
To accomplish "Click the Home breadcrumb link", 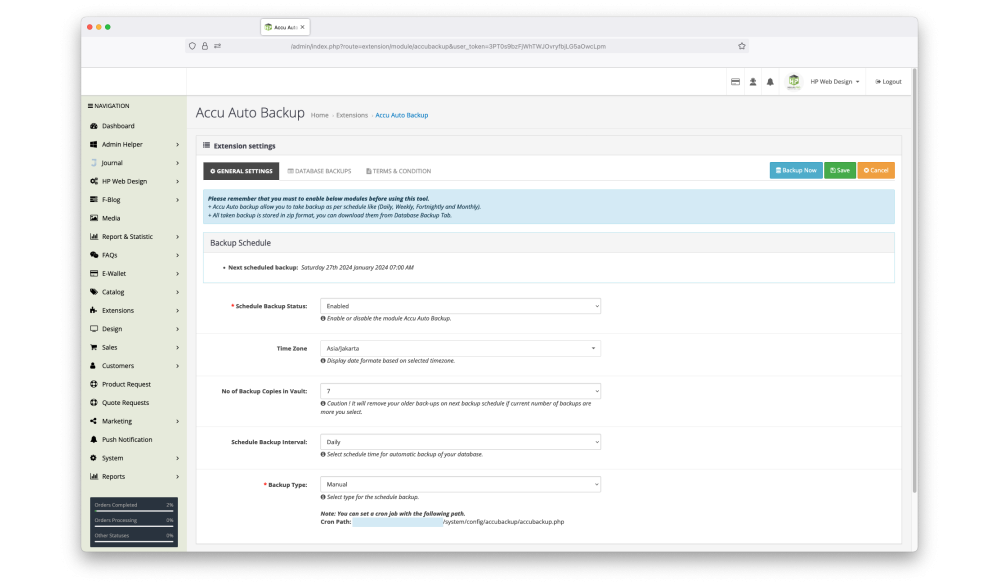I will pyautogui.click(x=319, y=115).
